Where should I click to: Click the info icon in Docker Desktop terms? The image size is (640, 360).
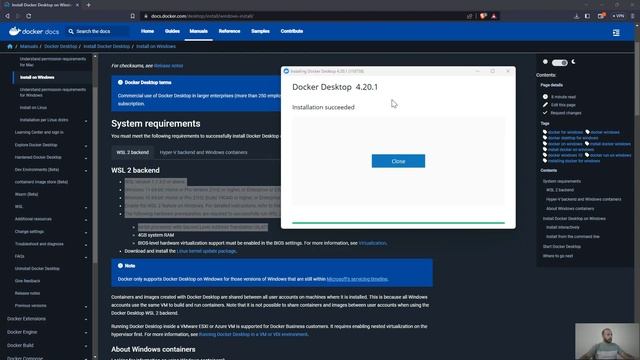click(x=120, y=82)
